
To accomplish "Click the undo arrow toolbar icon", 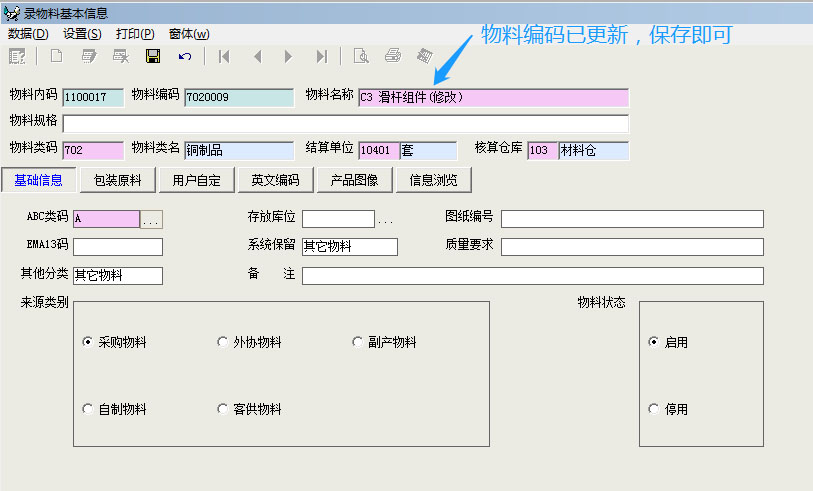I will [x=185, y=56].
